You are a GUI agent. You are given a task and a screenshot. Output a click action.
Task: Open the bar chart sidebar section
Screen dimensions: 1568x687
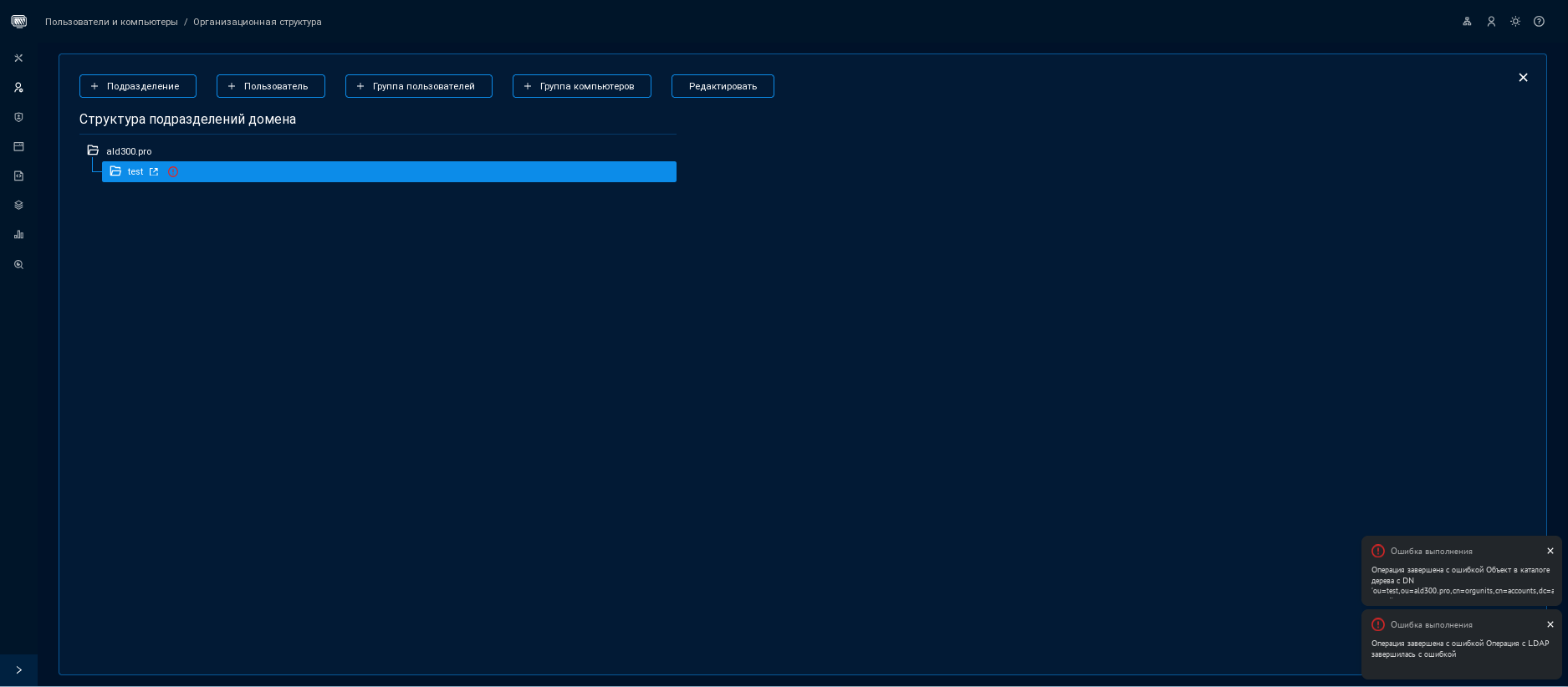tap(18, 235)
